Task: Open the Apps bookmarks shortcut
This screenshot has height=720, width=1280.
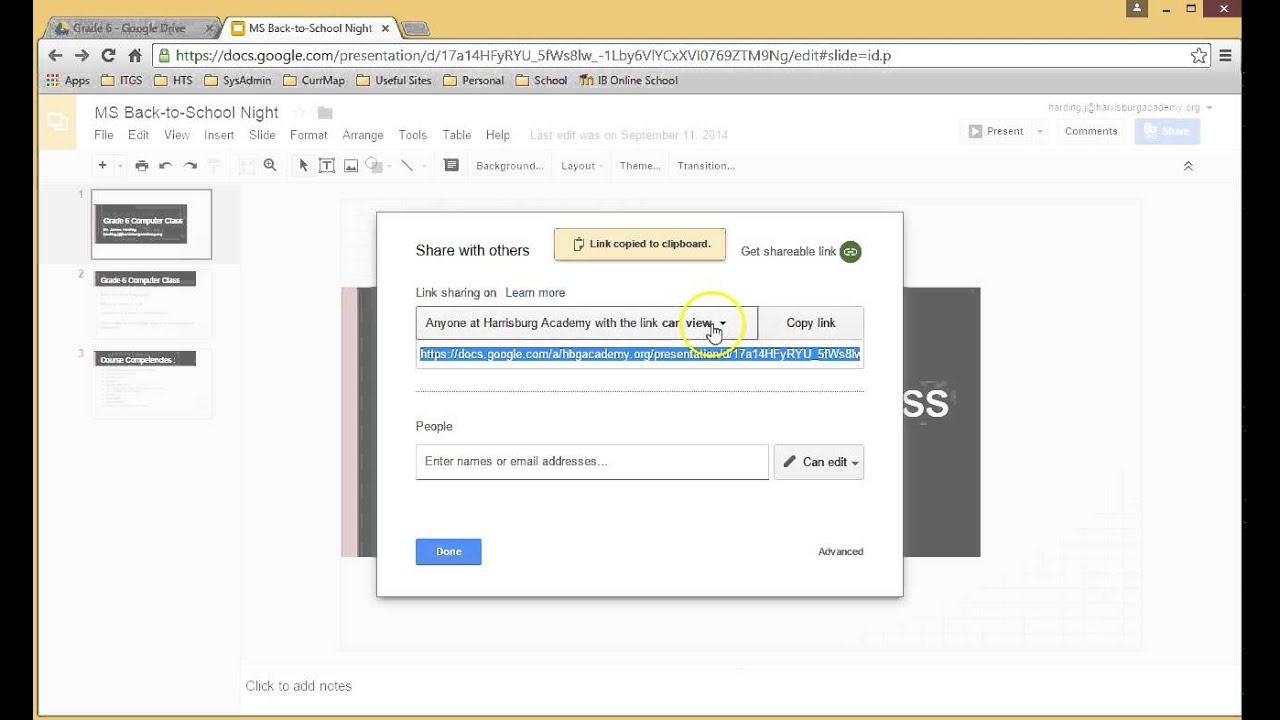Action: pyautogui.click(x=68, y=81)
